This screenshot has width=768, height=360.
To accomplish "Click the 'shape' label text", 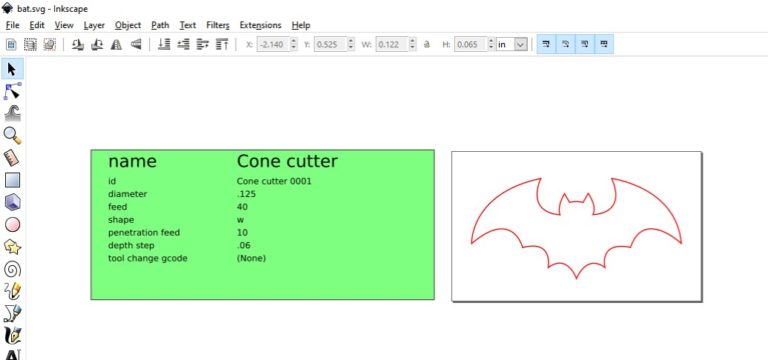I will [x=121, y=220].
